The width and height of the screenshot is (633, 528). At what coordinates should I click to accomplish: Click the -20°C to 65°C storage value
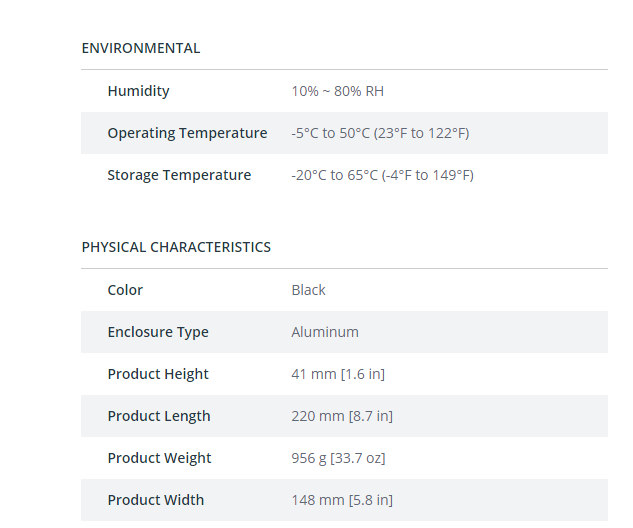382,175
